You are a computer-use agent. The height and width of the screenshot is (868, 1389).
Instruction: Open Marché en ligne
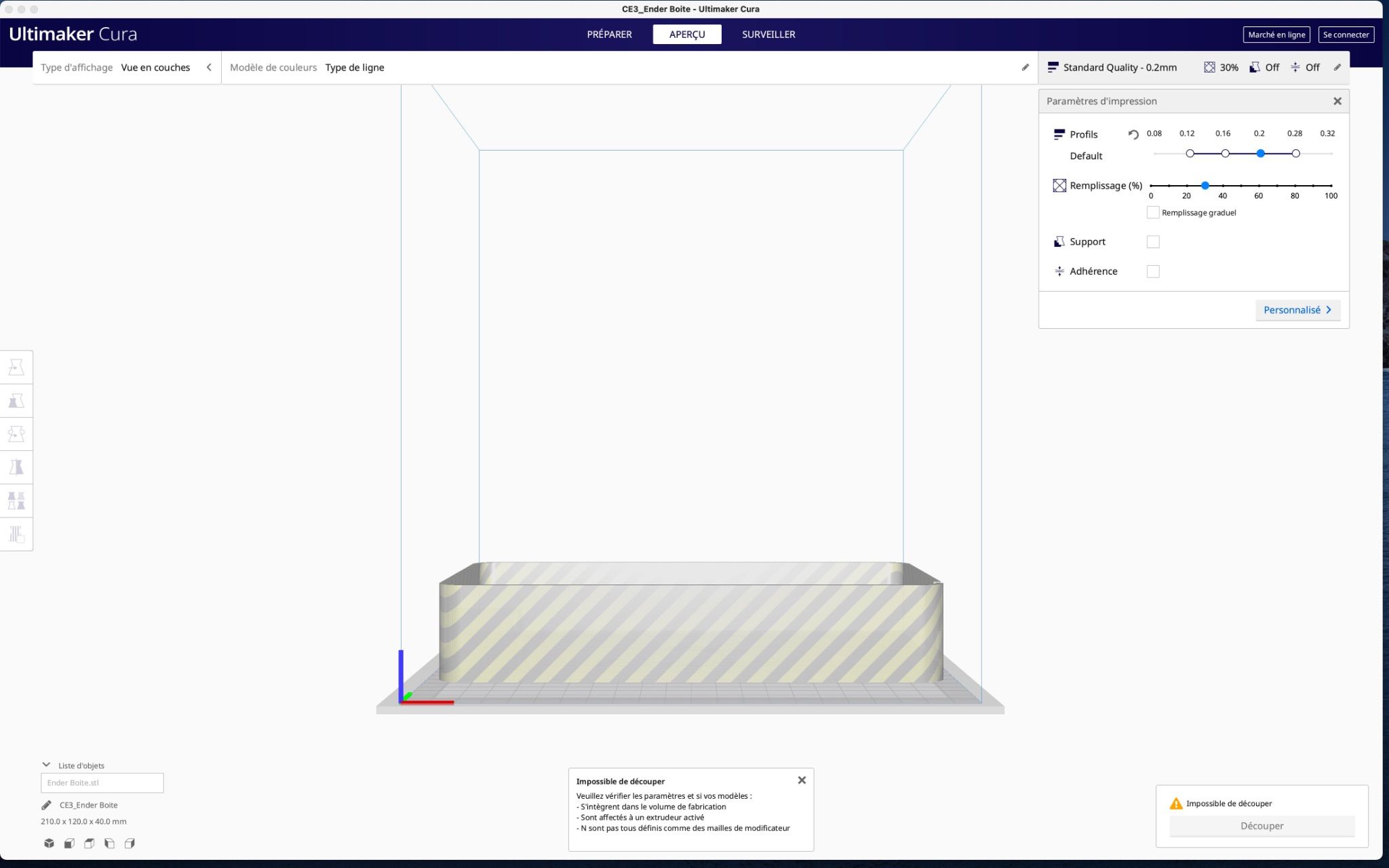pyautogui.click(x=1276, y=35)
